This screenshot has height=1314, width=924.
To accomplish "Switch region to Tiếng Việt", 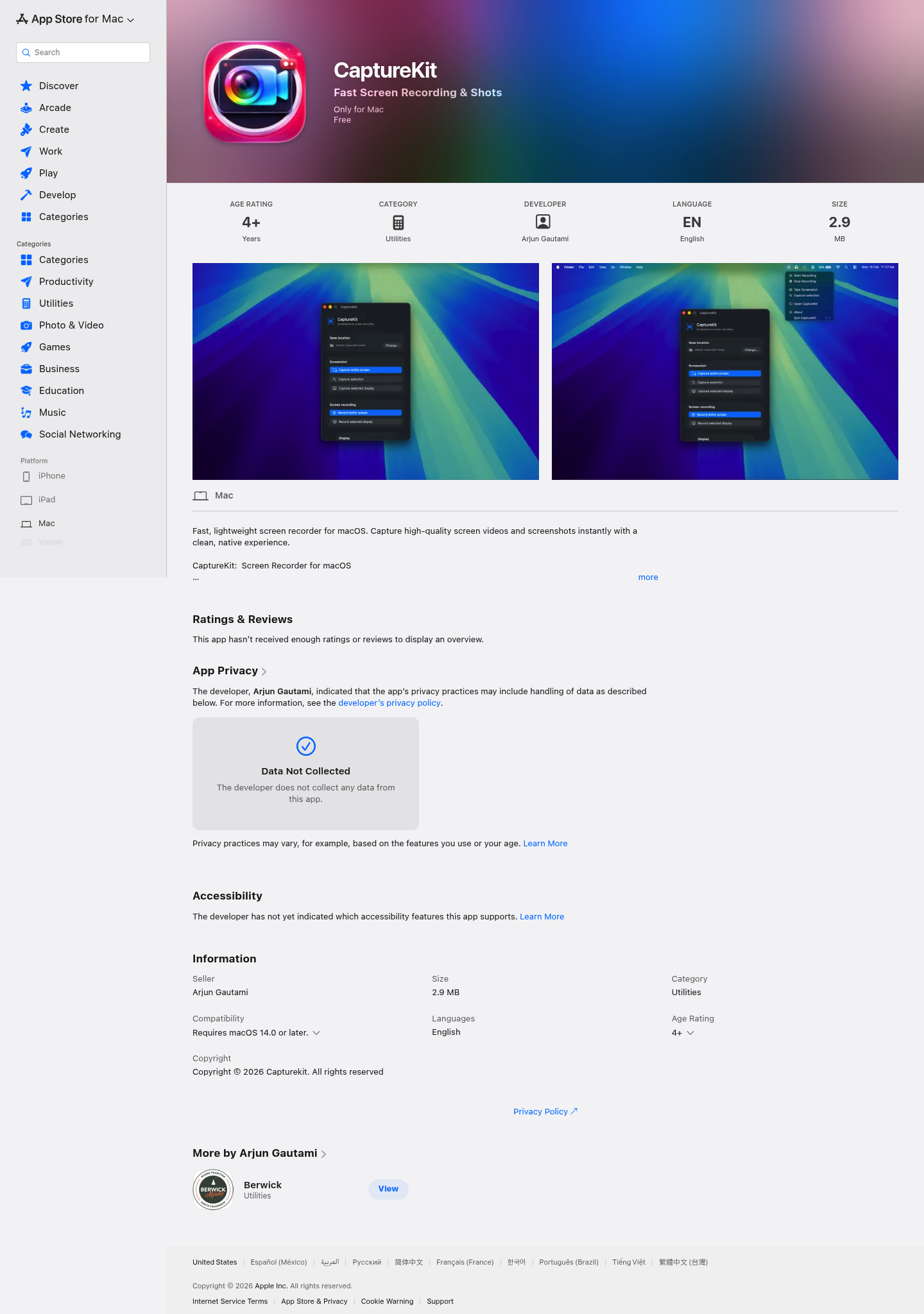I will click(x=629, y=1262).
